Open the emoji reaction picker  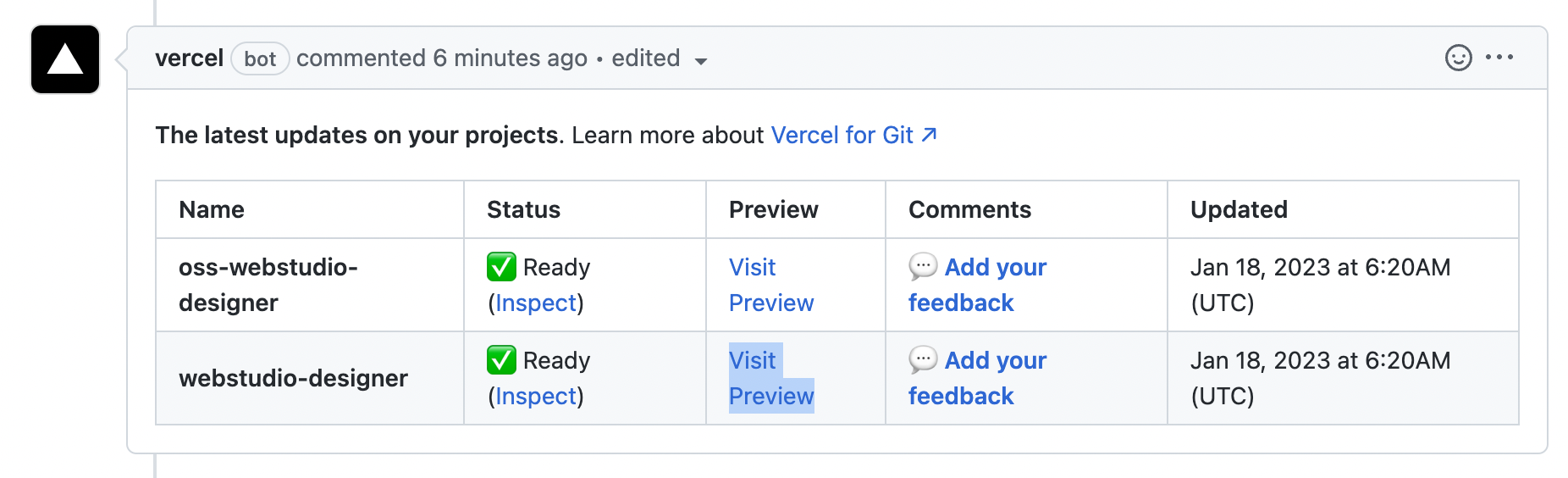[x=1458, y=58]
